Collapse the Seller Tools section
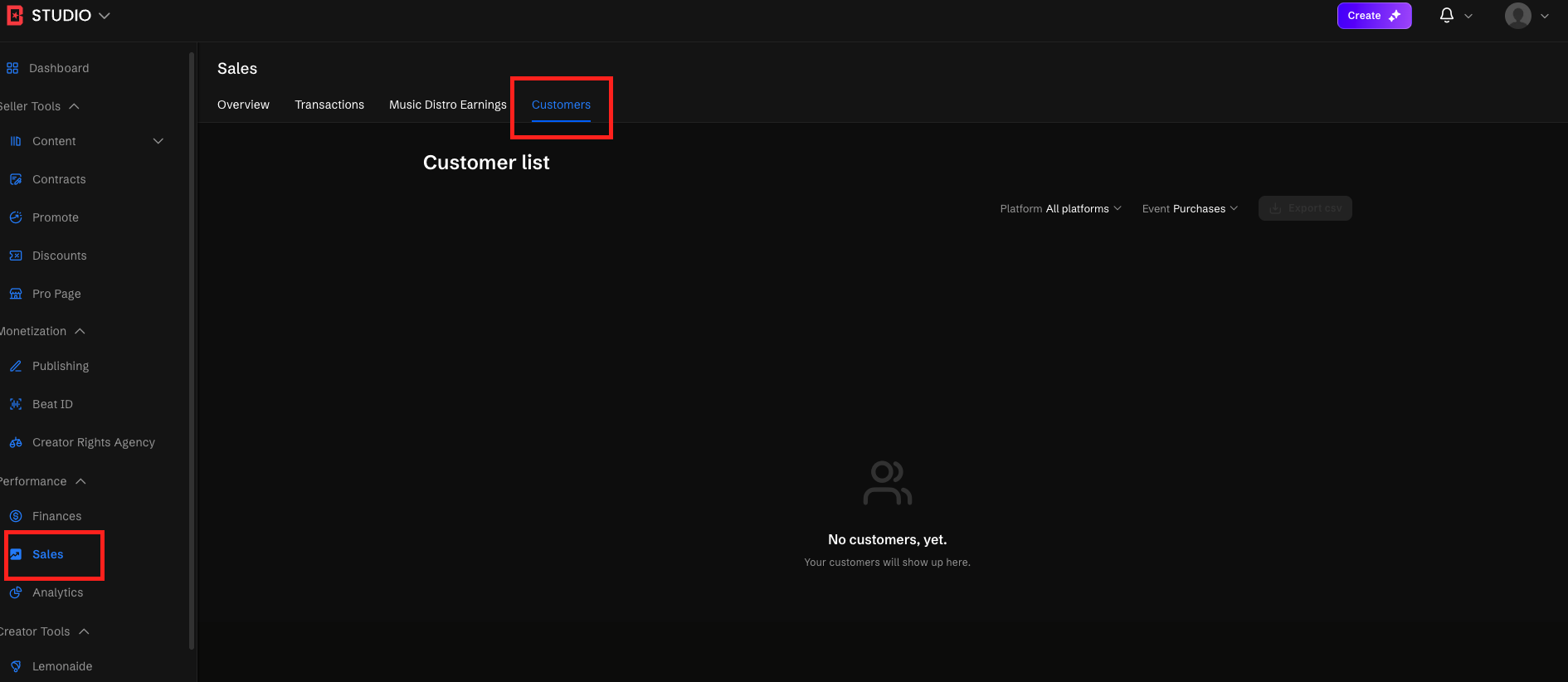 [x=74, y=106]
